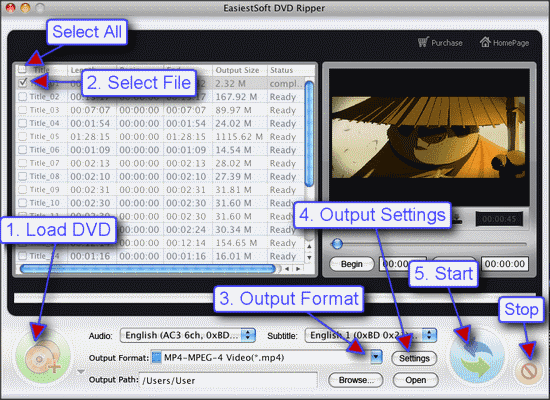Enable the Title_02 checkbox

[22, 96]
